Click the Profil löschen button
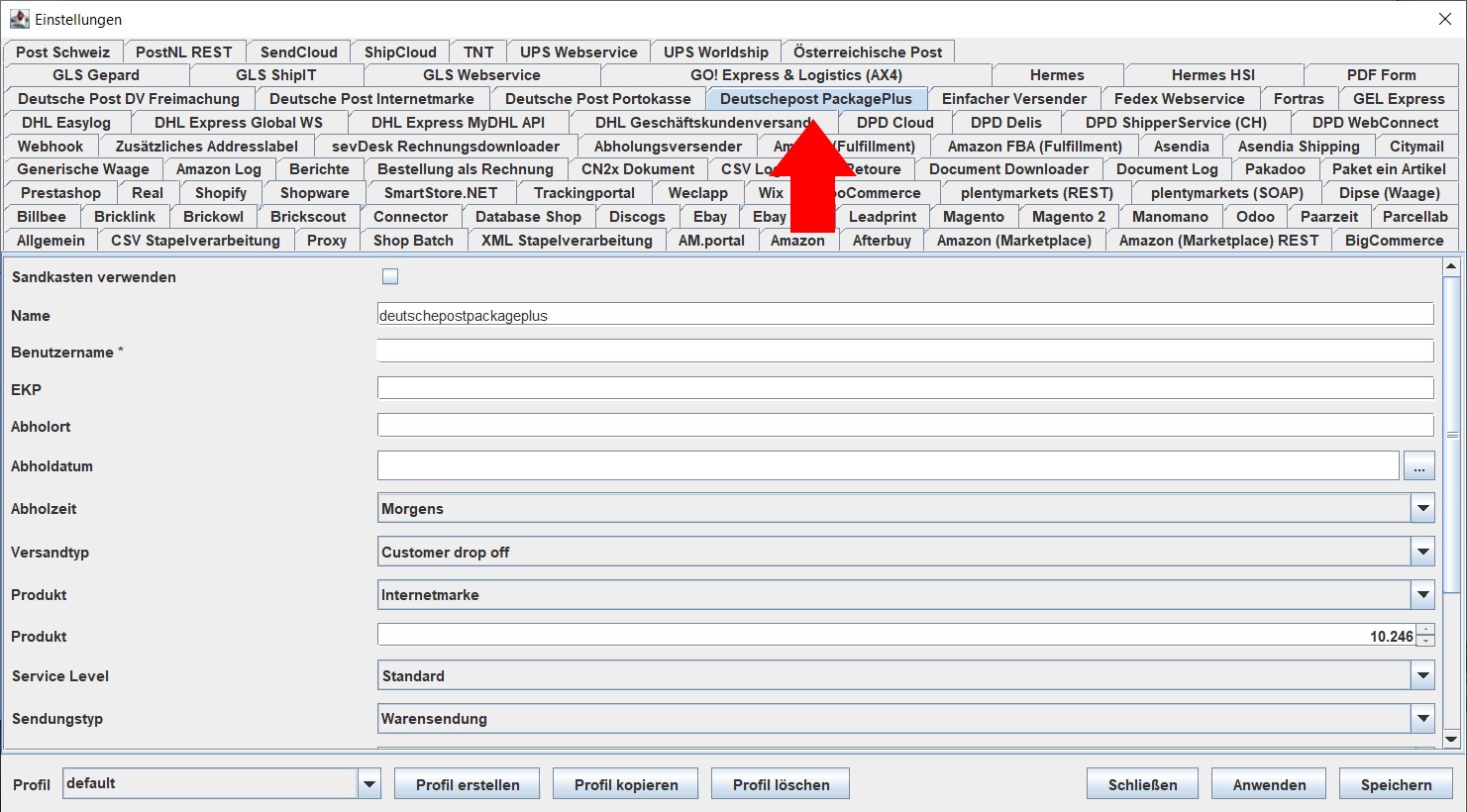 pyautogui.click(x=781, y=784)
